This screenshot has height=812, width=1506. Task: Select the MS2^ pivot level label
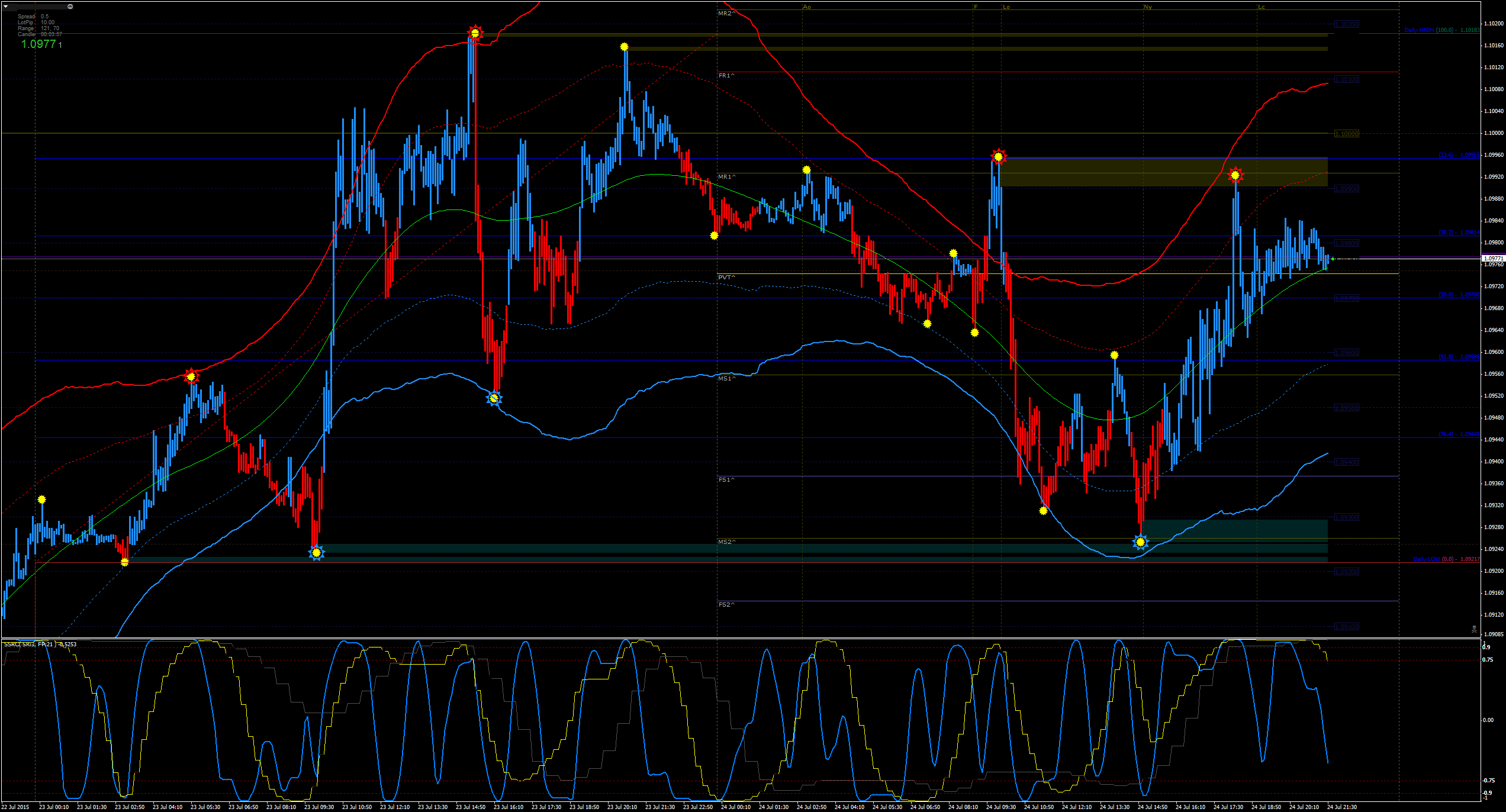click(727, 542)
